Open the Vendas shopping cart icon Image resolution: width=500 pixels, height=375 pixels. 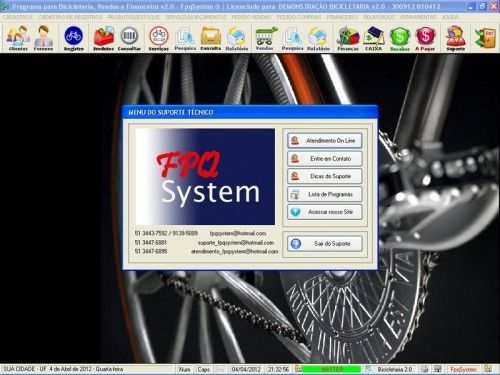(x=265, y=38)
